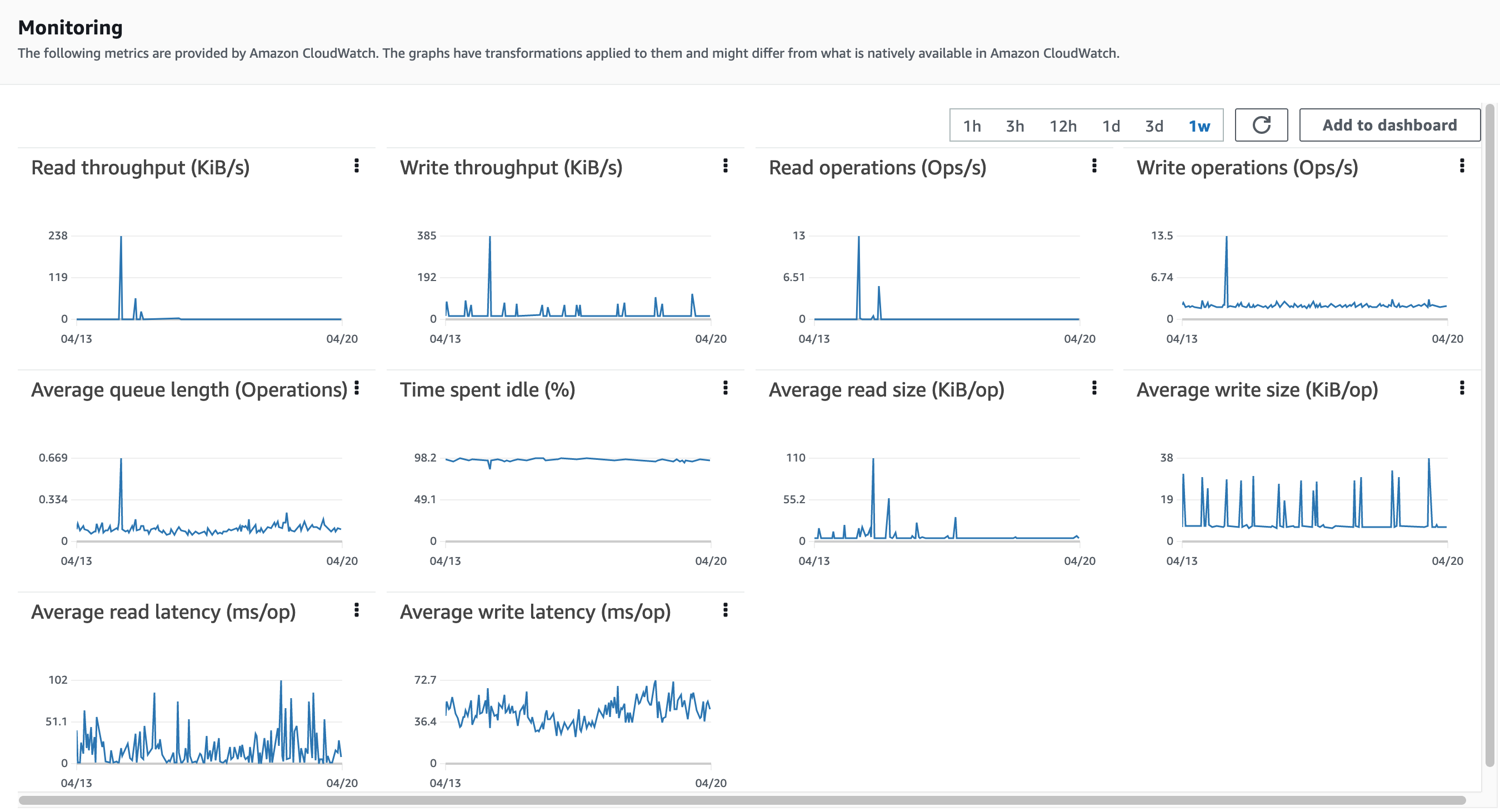The image size is (1500, 812).
Task: Open options menu on Time spent idle chart
Action: pyautogui.click(x=726, y=389)
